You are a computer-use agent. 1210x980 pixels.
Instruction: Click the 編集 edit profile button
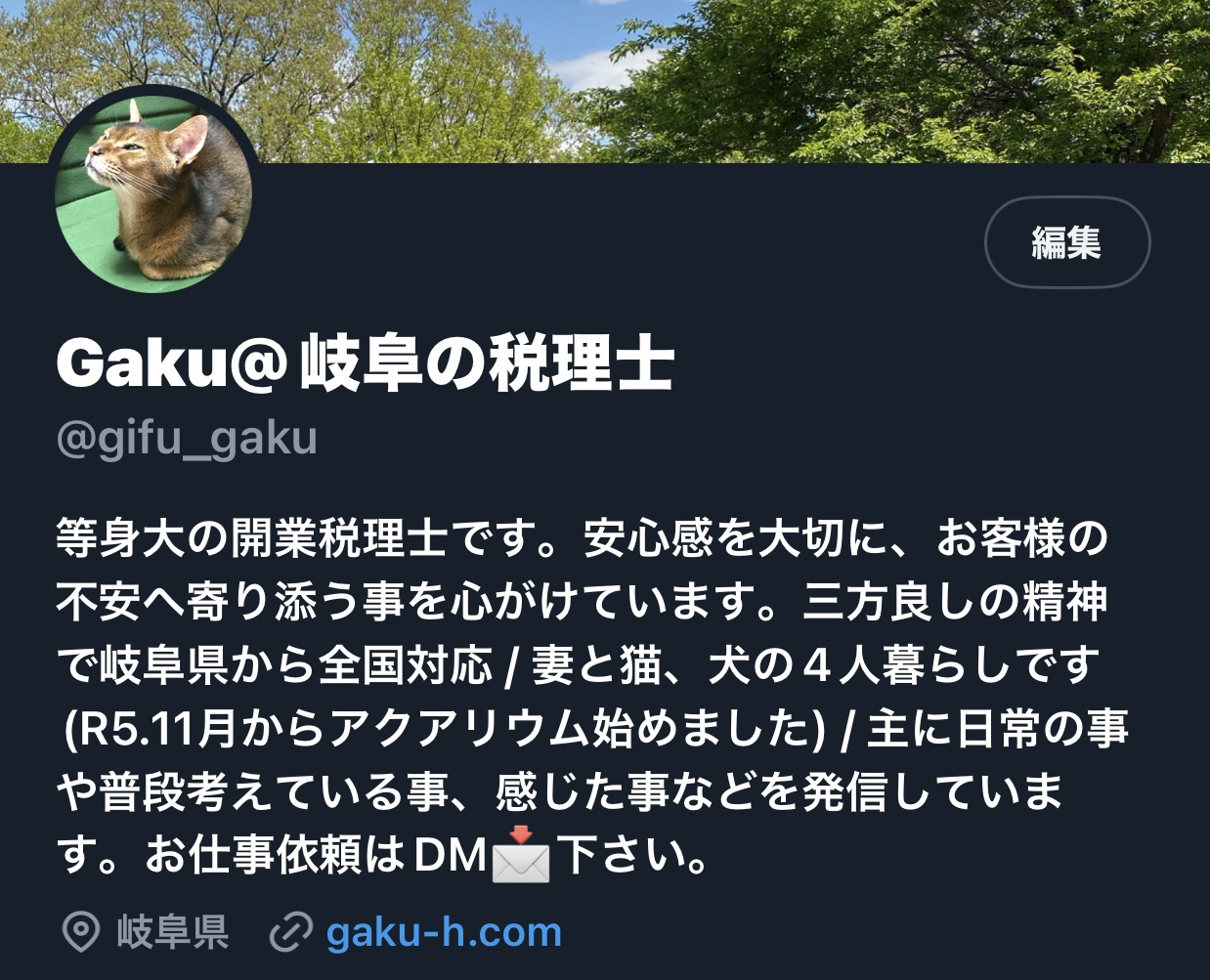click(x=1066, y=242)
